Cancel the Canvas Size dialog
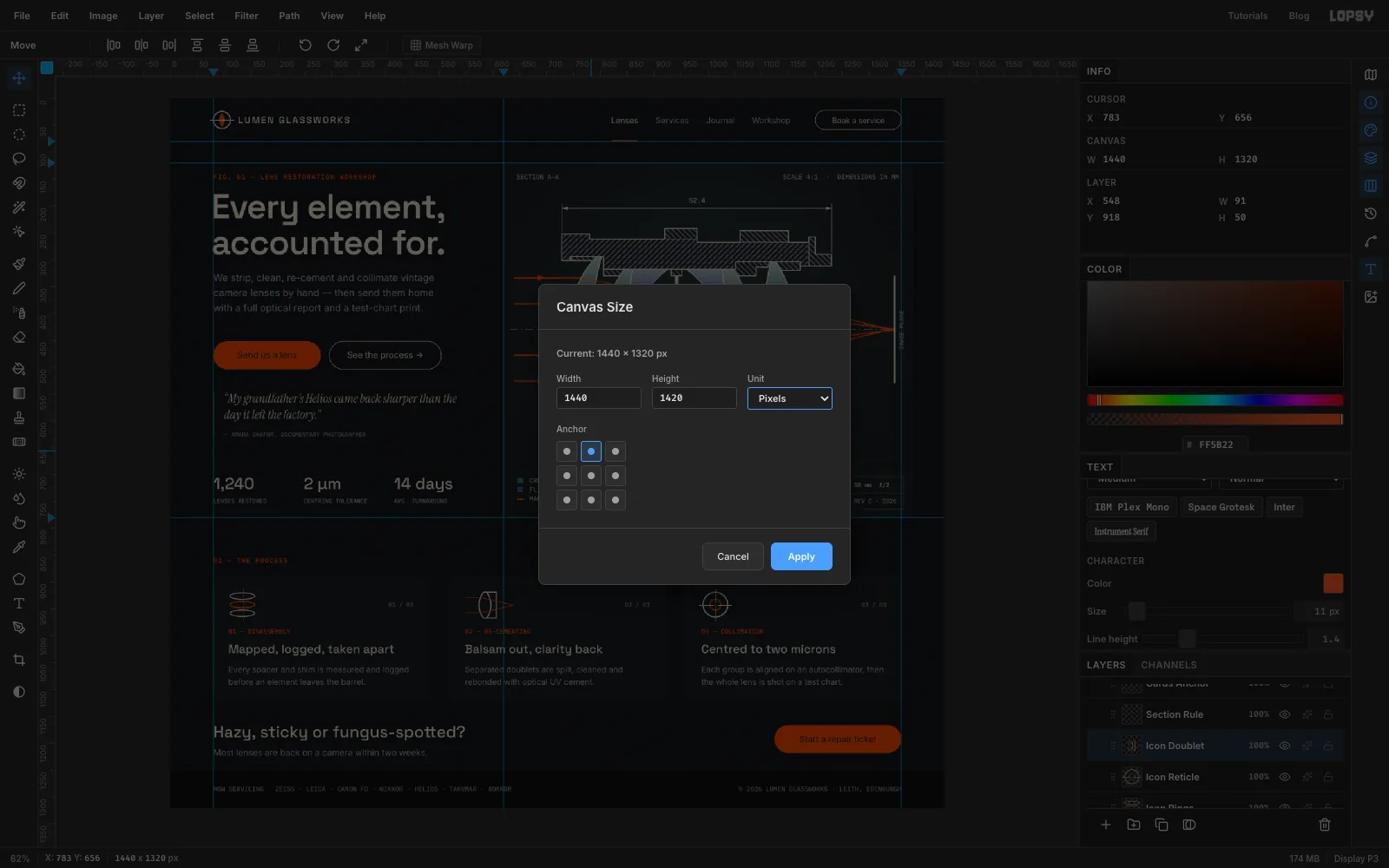The height and width of the screenshot is (868, 1389). tap(733, 556)
